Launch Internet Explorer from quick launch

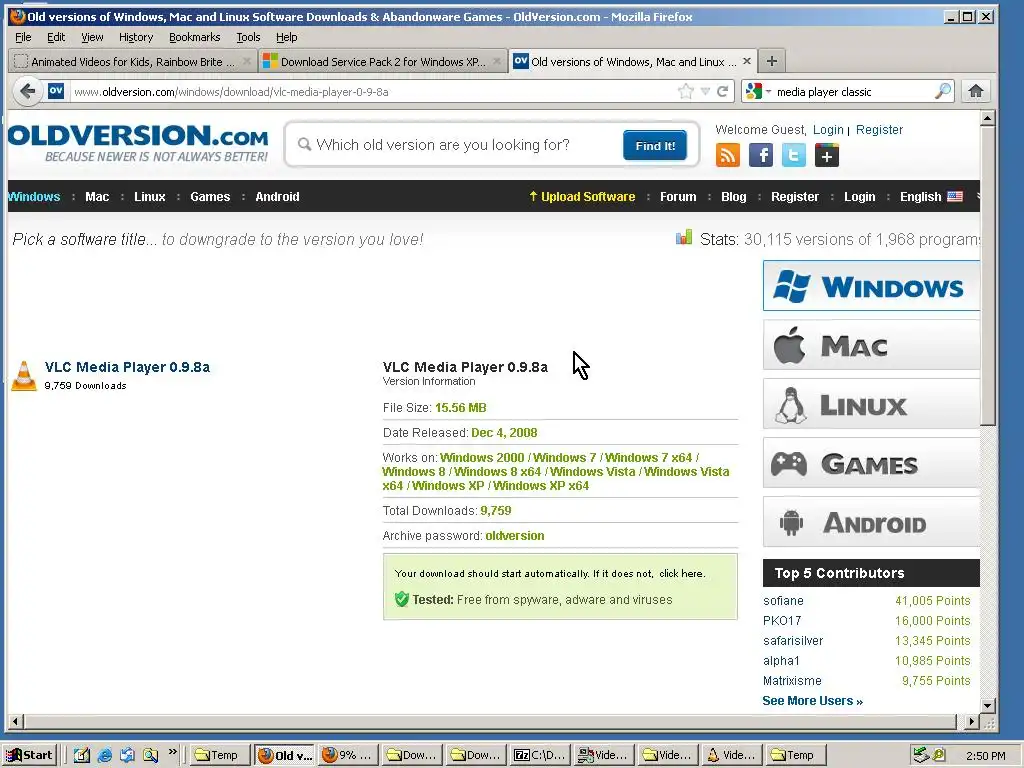pyautogui.click(x=104, y=755)
